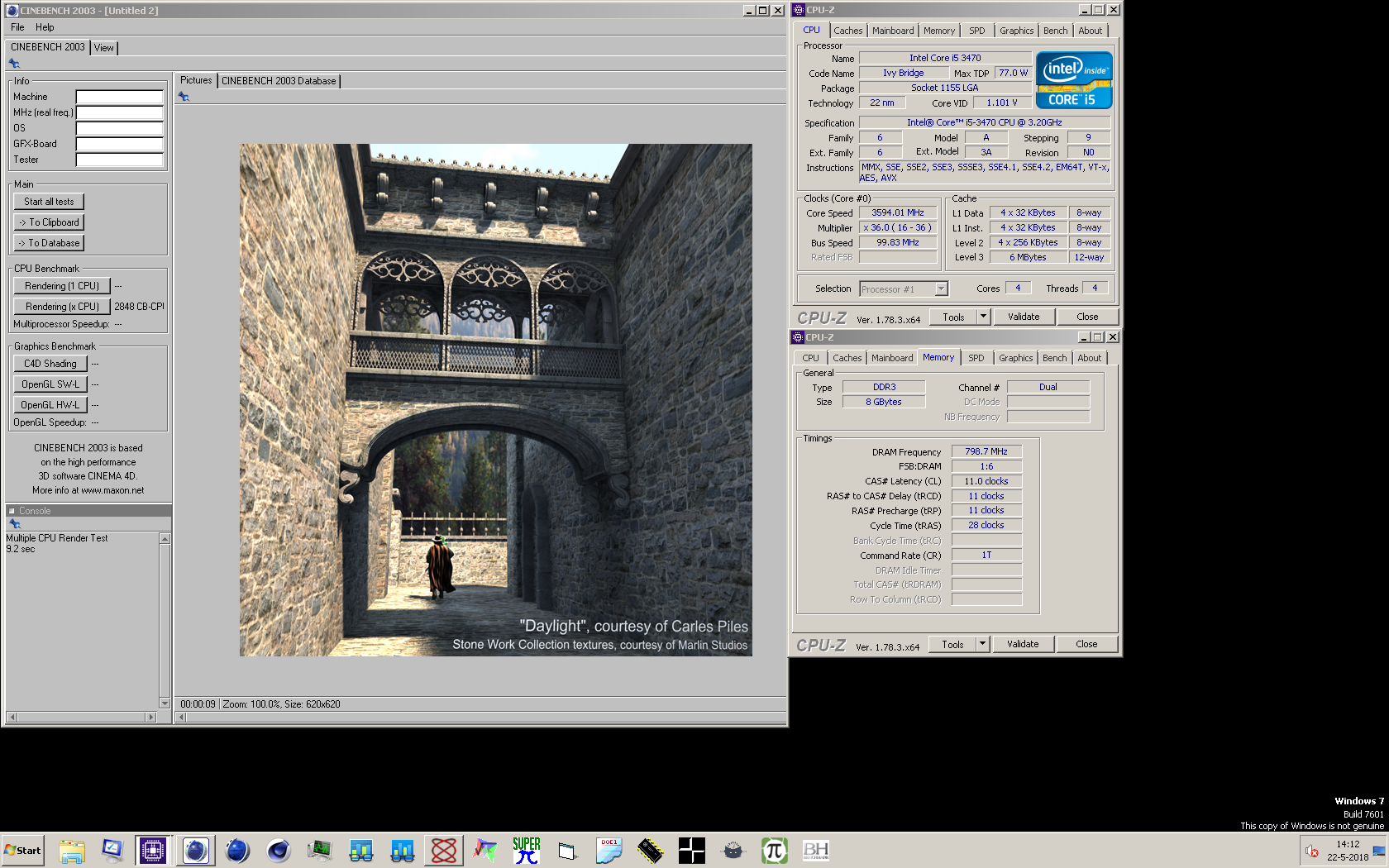Click the pin icon under the Pictures tab
1389x868 pixels.
(184, 97)
